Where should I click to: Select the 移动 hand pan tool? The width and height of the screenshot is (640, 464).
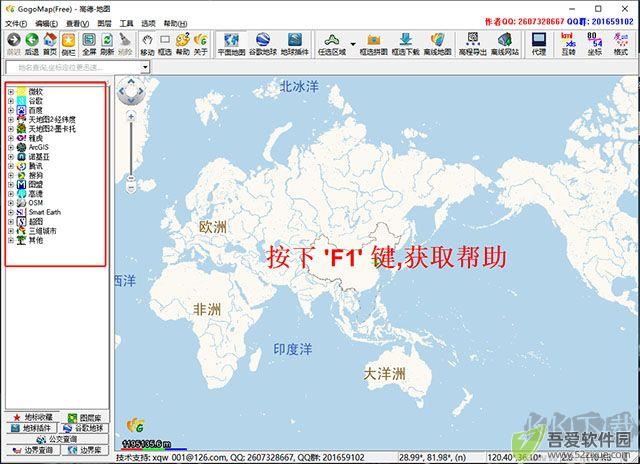(147, 44)
